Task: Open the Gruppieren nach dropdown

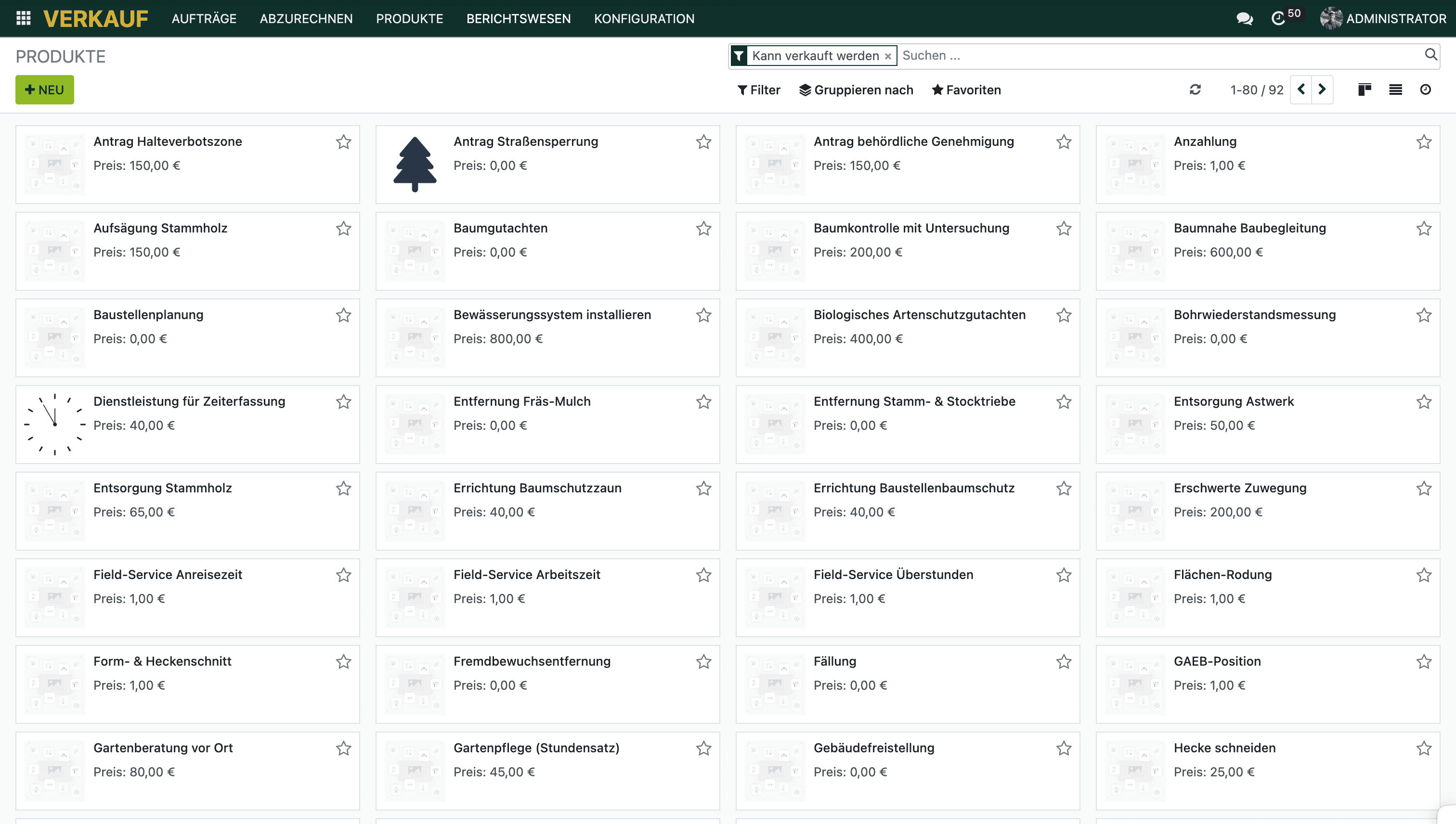Action: [x=856, y=90]
